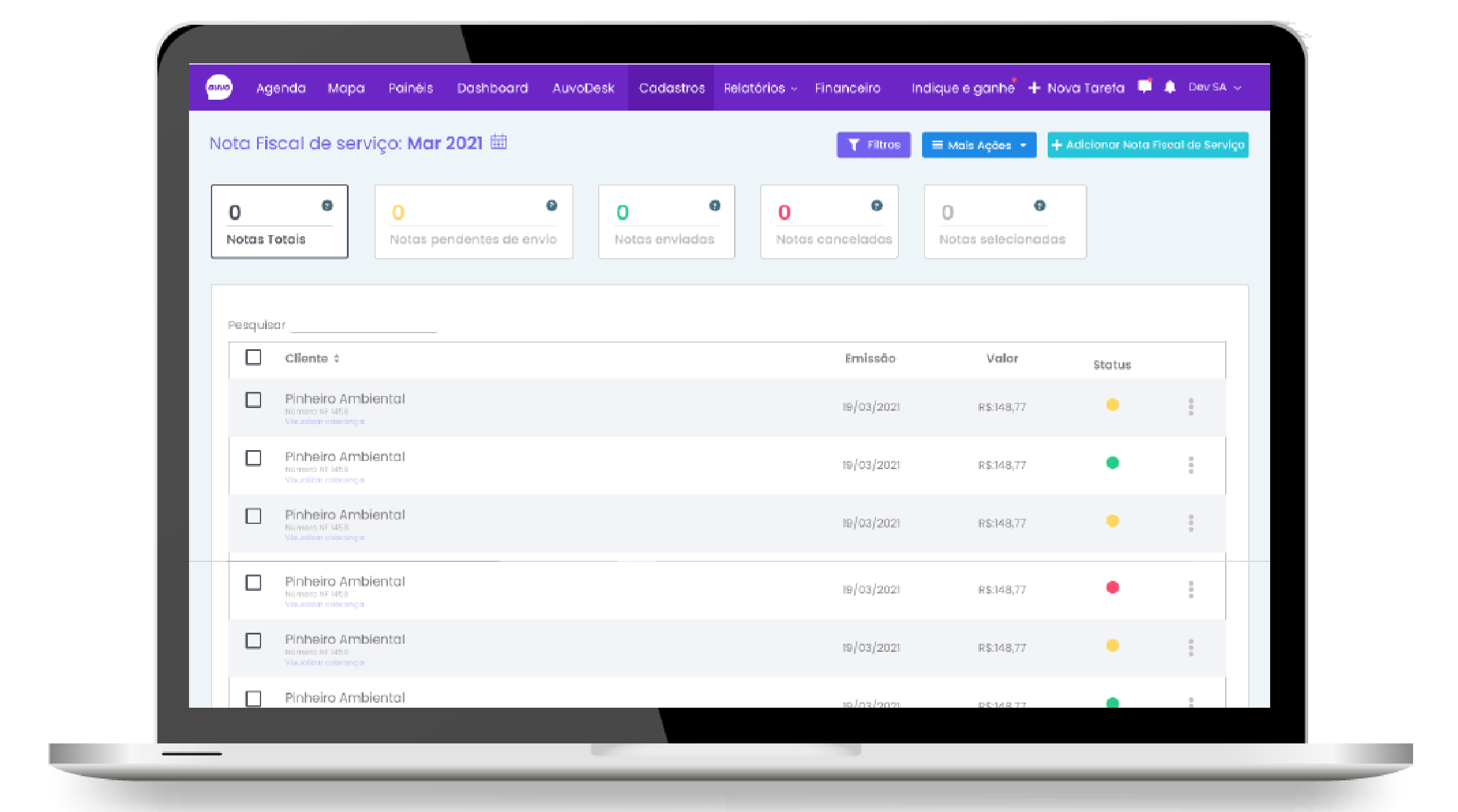Click Financeiro navigation menu item
The image size is (1458, 812).
click(x=846, y=87)
